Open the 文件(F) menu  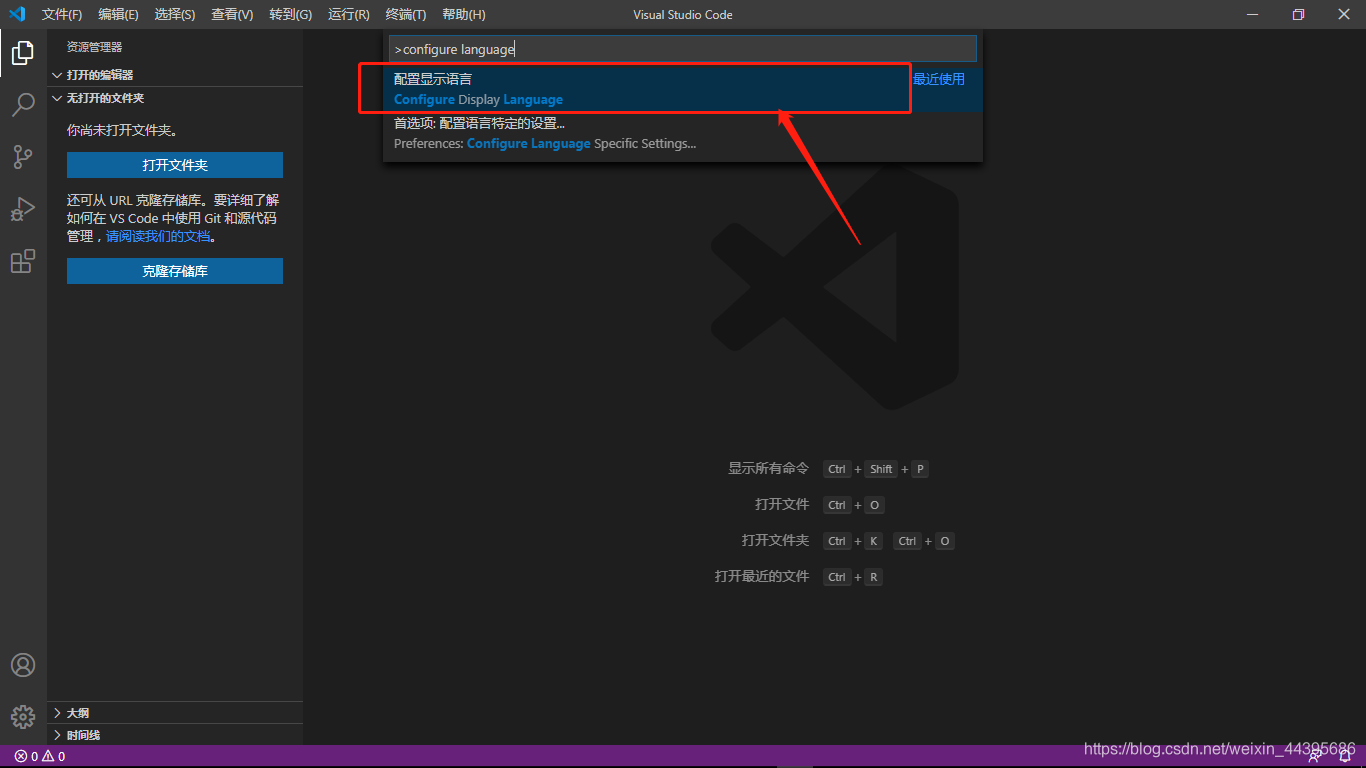tap(62, 14)
